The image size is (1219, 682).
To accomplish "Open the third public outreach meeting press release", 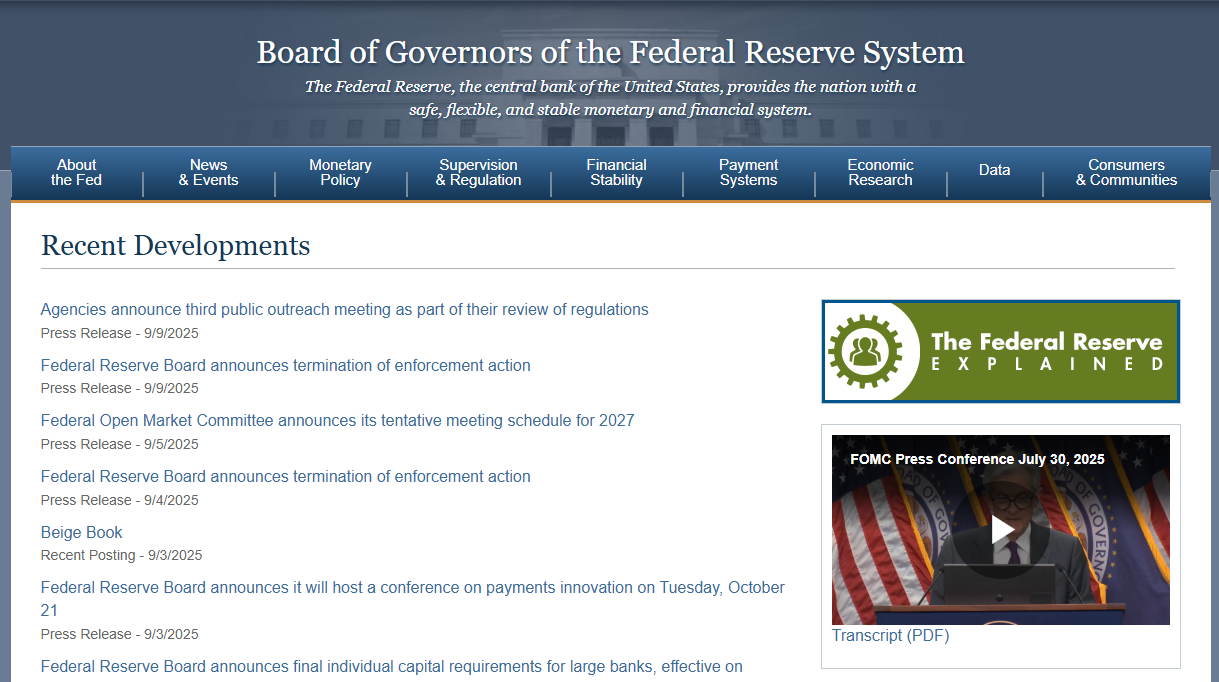I will [x=345, y=310].
